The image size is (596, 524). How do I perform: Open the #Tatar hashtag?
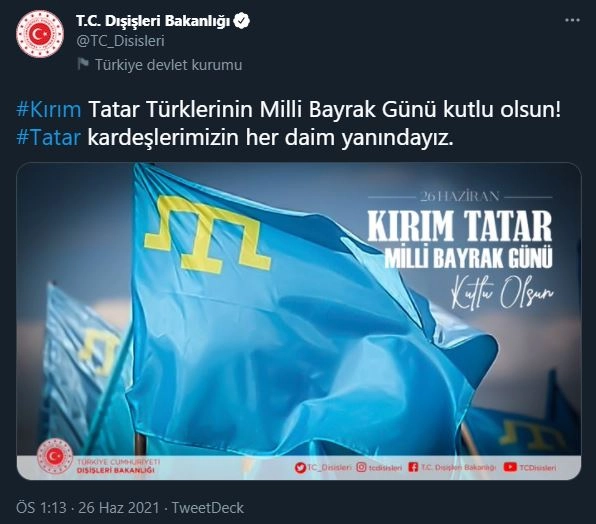click(48, 138)
